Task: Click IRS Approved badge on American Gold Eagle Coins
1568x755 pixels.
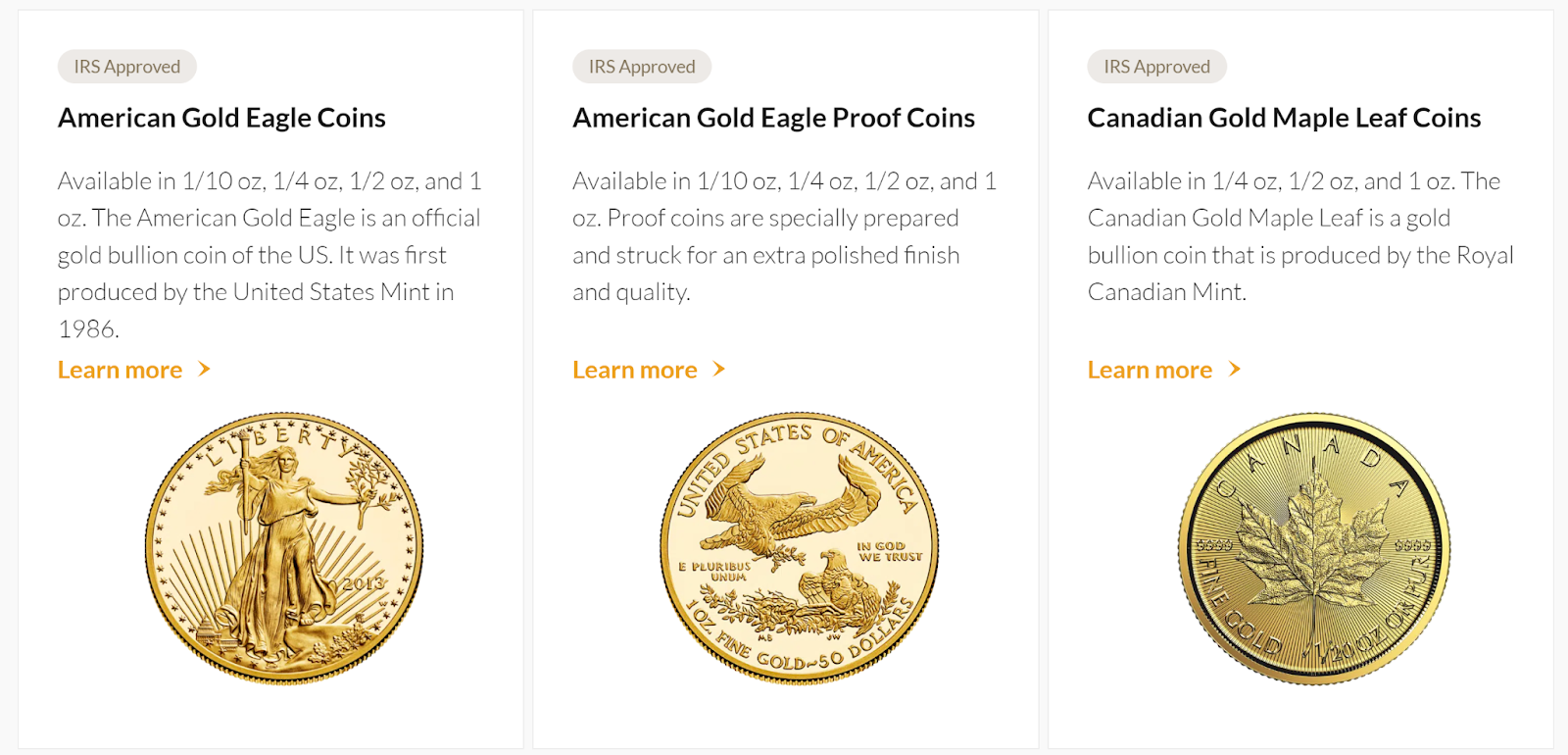Action: [127, 67]
